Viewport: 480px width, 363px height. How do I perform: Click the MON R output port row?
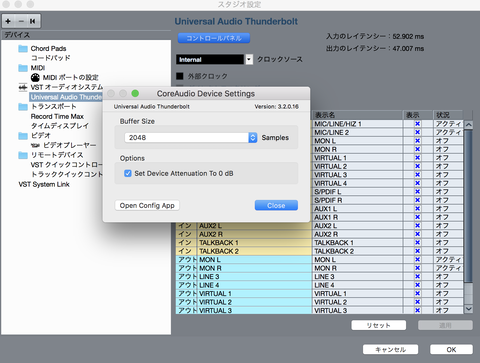click(244, 268)
